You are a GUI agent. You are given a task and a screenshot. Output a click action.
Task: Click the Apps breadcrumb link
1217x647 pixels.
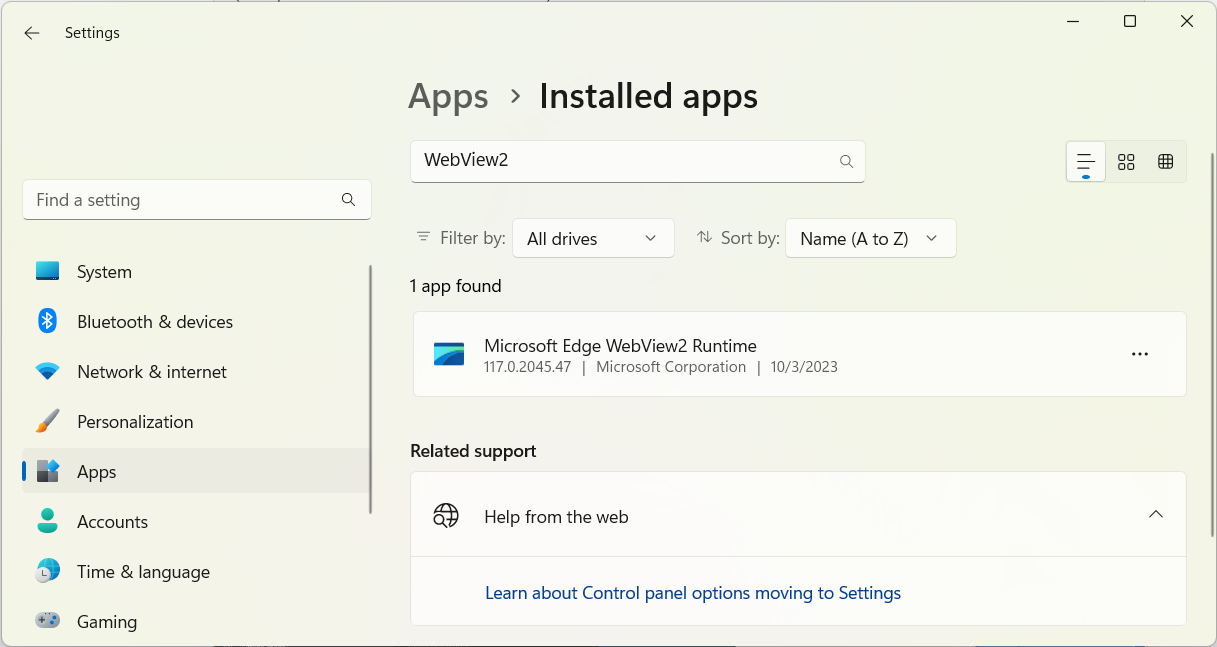click(448, 96)
